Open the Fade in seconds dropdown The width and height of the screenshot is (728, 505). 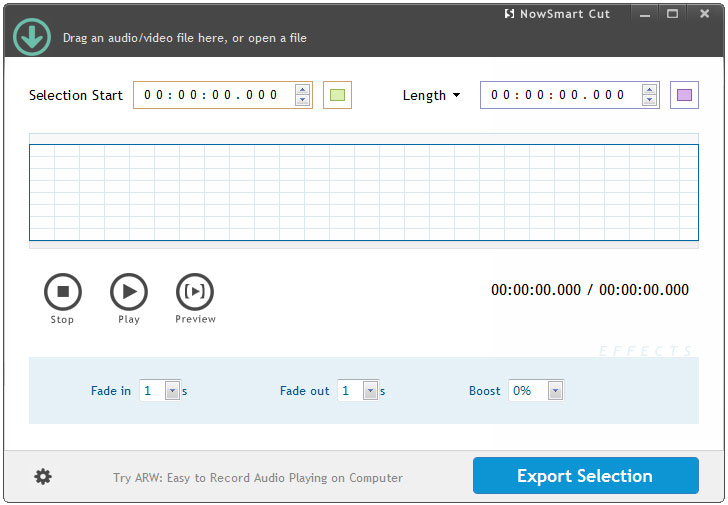click(x=172, y=391)
